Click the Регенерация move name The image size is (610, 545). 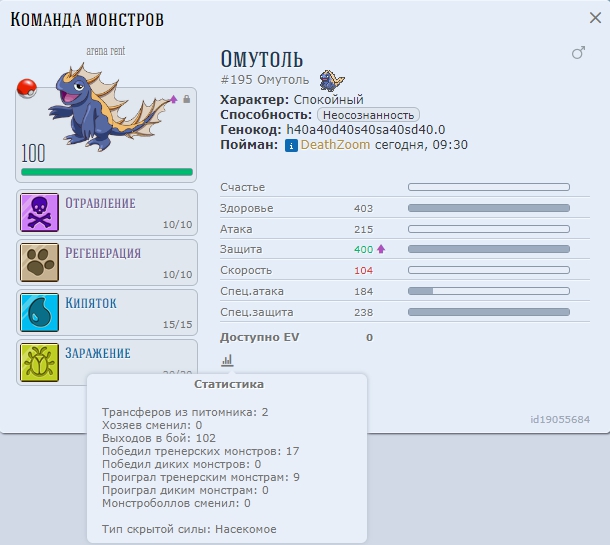tap(103, 253)
